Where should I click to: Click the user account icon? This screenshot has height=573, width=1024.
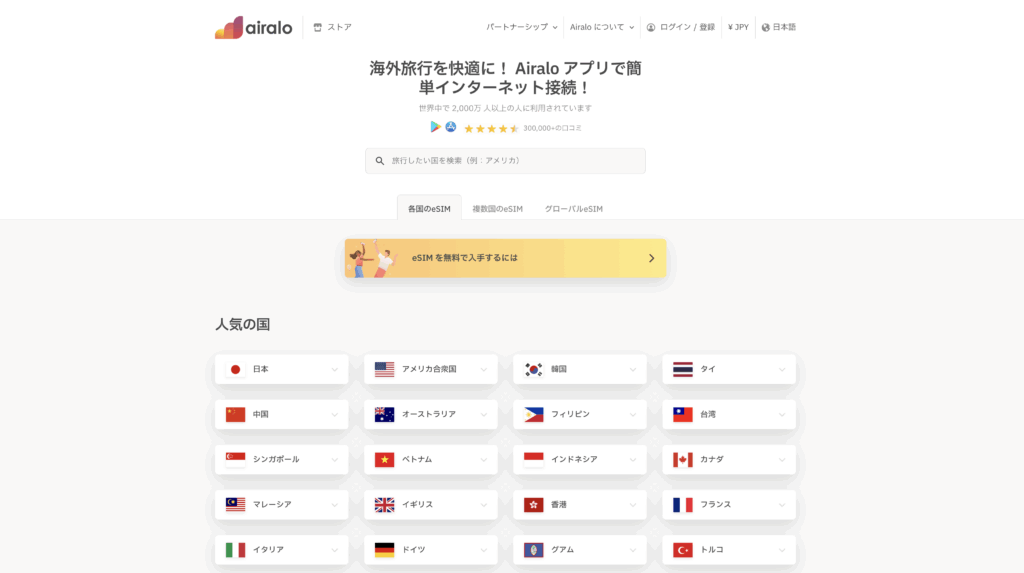pyautogui.click(x=651, y=27)
